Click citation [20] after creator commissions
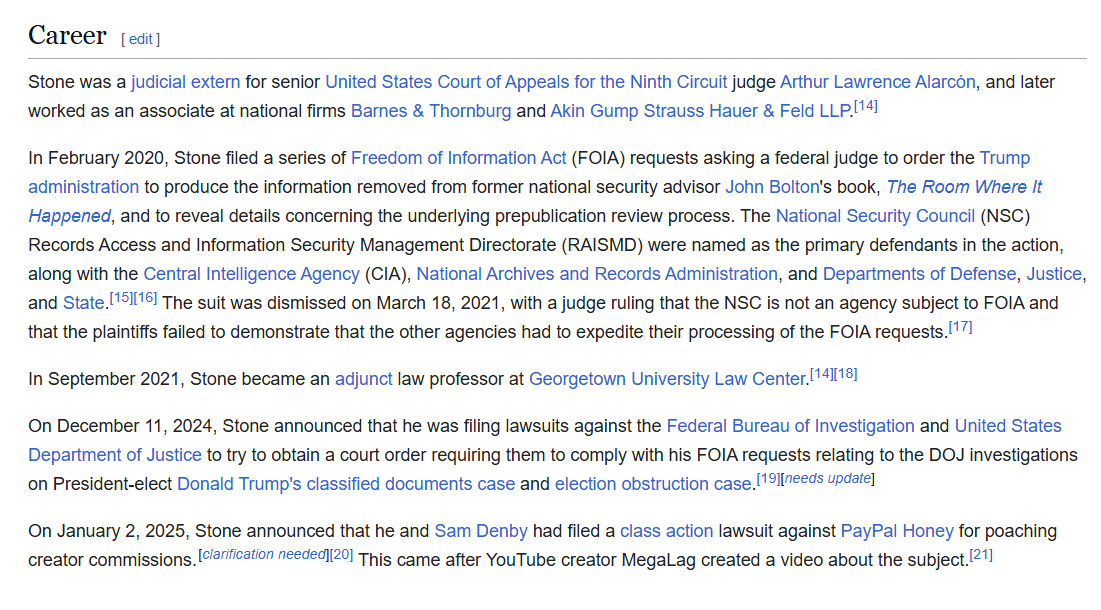This screenshot has width=1101, height=610. (341, 555)
